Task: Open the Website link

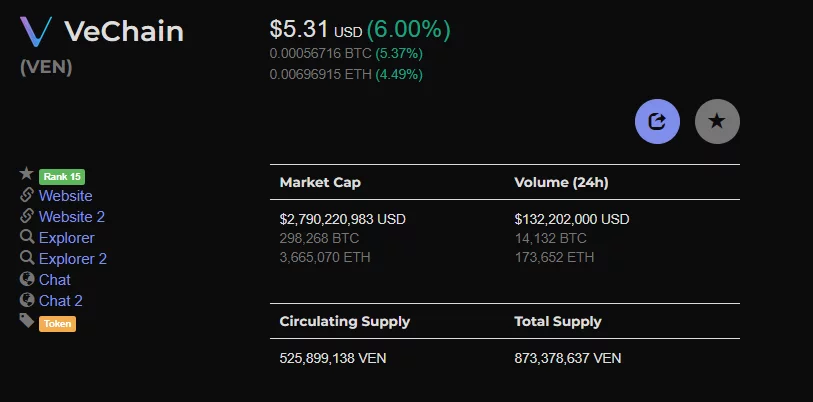Action: 65,196
